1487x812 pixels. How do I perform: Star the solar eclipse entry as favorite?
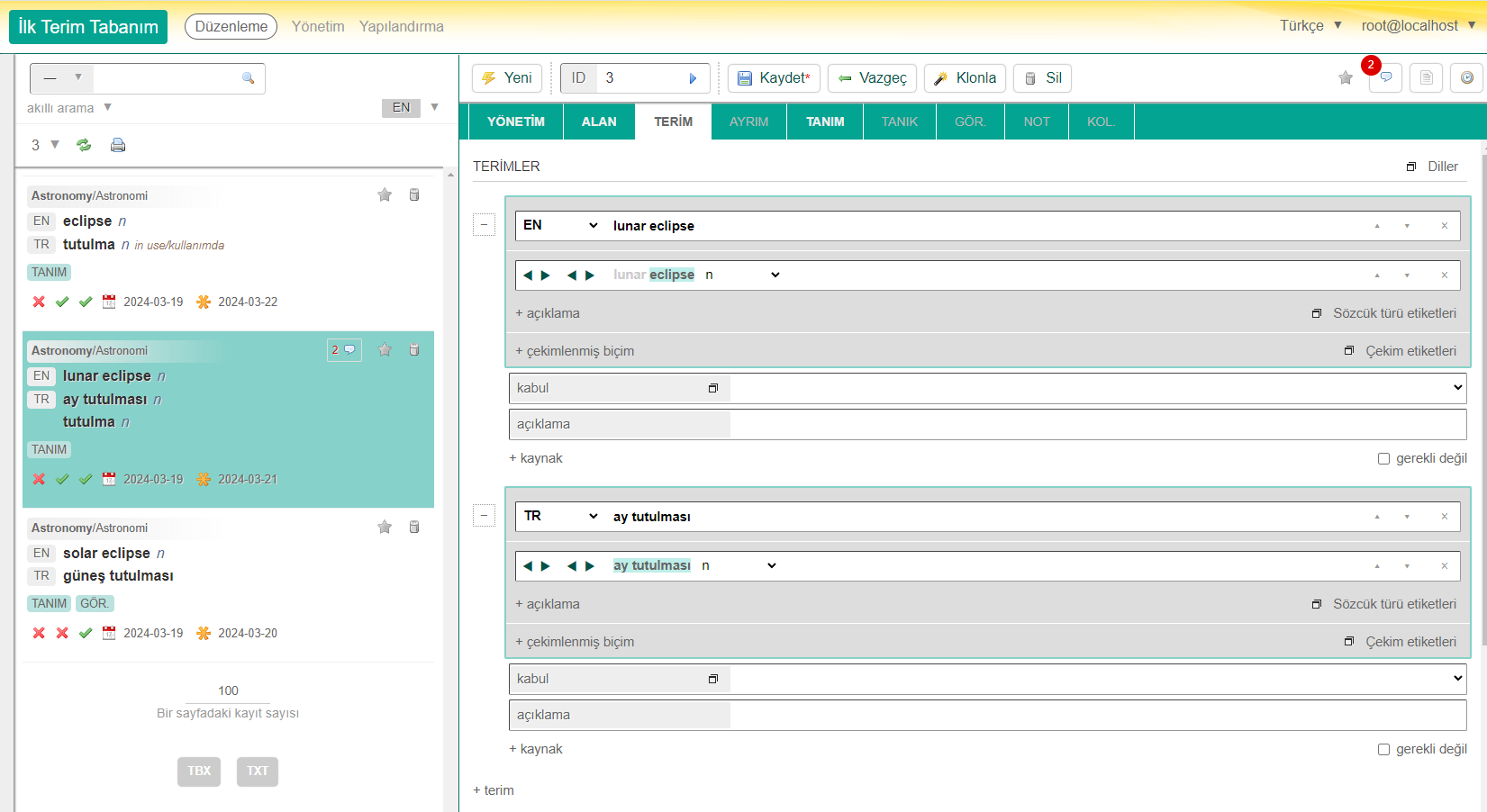tap(385, 528)
